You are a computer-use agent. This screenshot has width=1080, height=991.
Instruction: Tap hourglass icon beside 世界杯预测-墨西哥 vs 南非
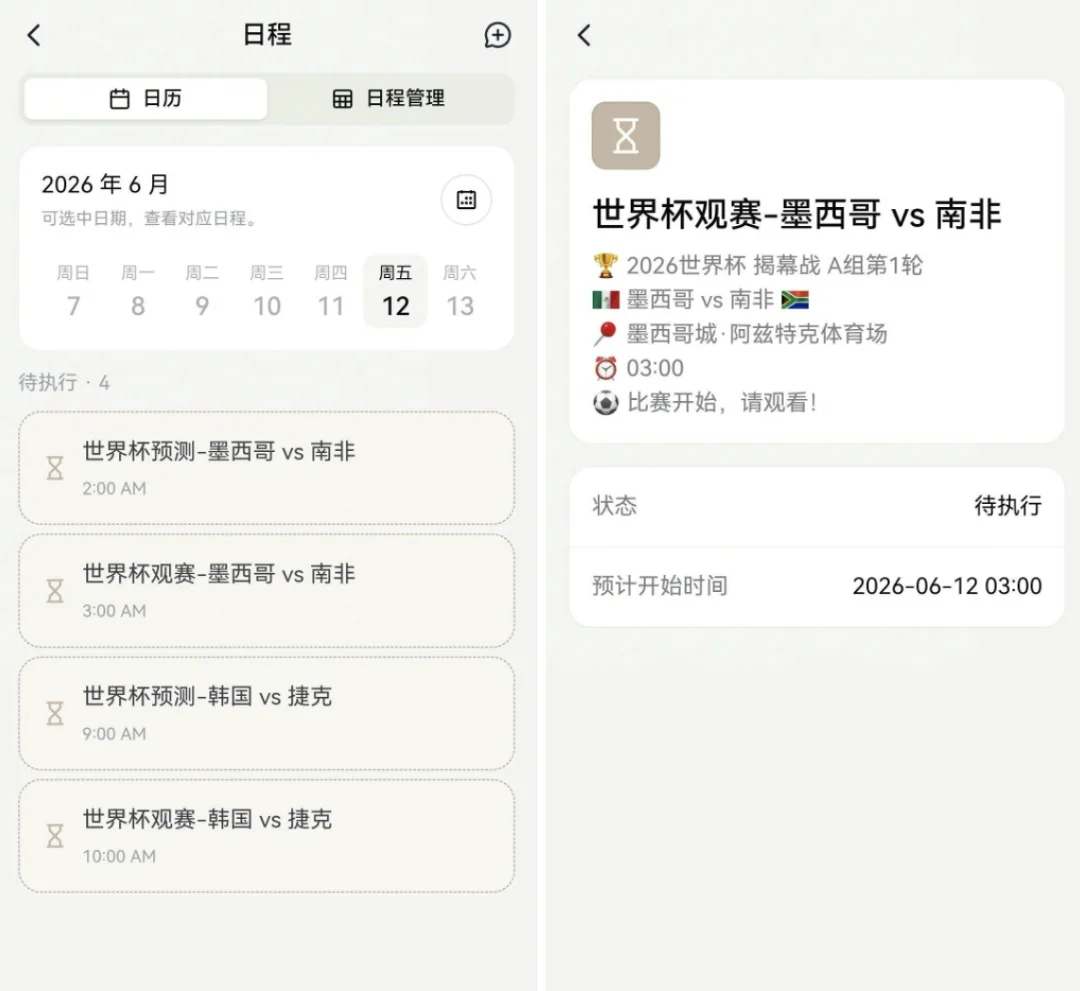[55, 468]
